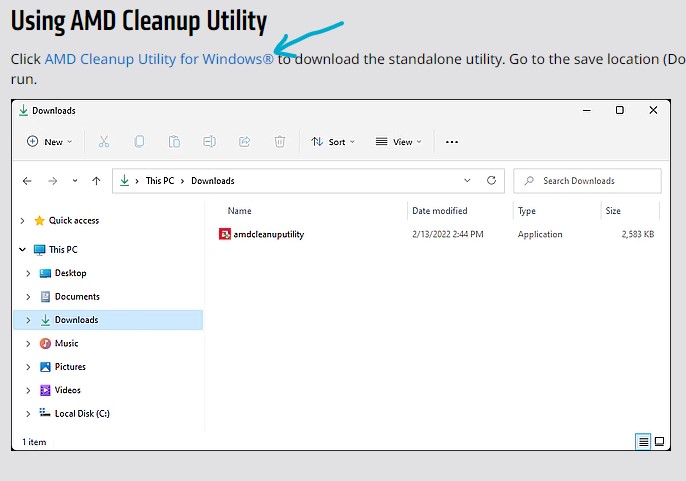Open the recent locations chevron

coord(75,180)
